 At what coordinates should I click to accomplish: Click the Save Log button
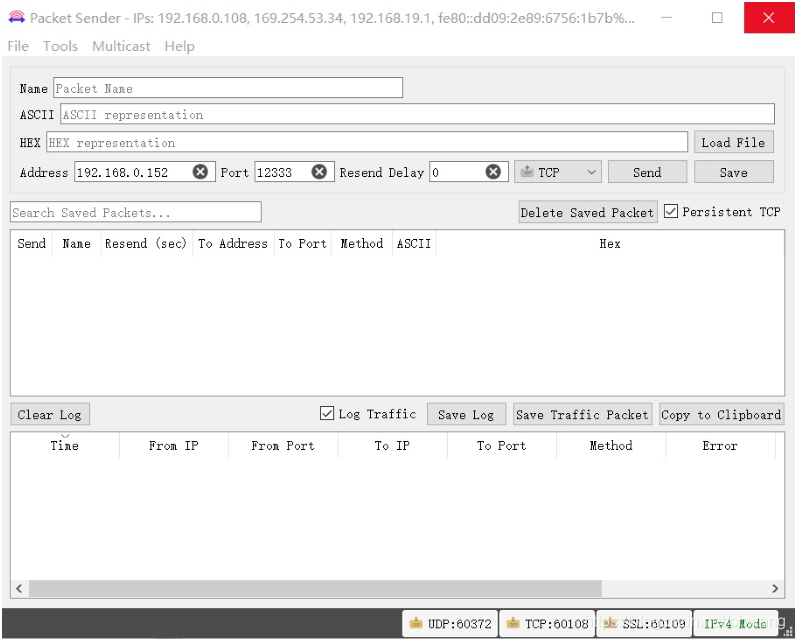click(466, 414)
